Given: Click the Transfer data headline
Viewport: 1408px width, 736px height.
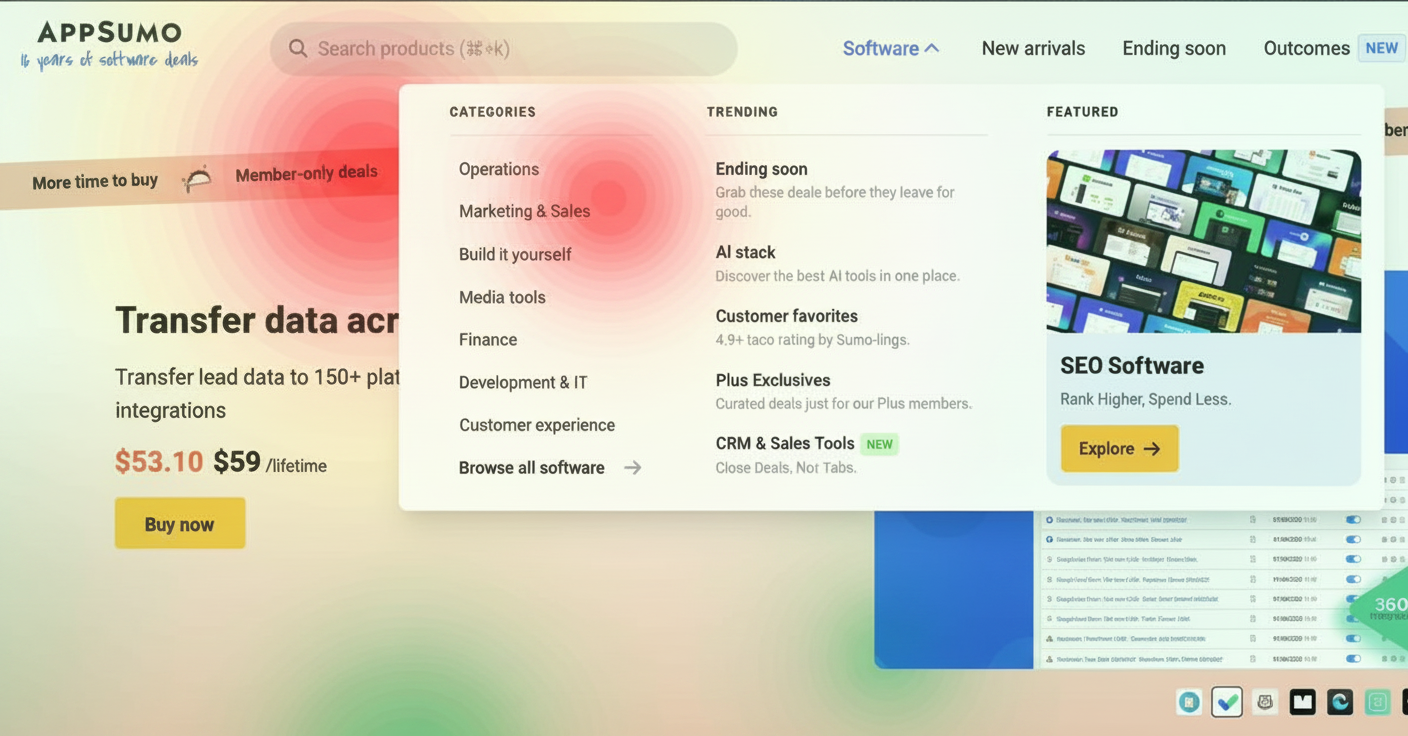Looking at the screenshot, I should tap(257, 320).
